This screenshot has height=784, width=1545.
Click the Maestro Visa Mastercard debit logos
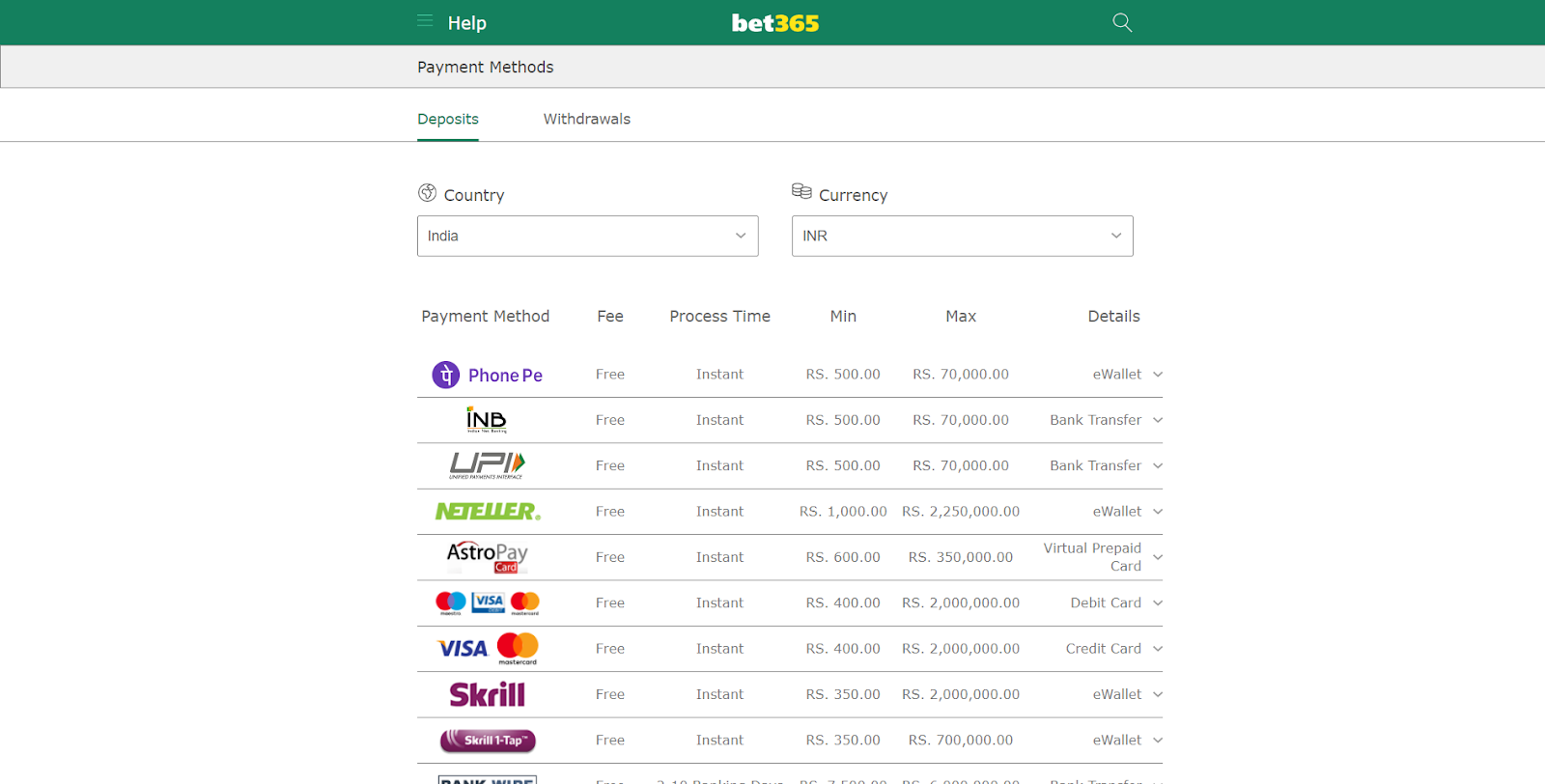(x=488, y=603)
